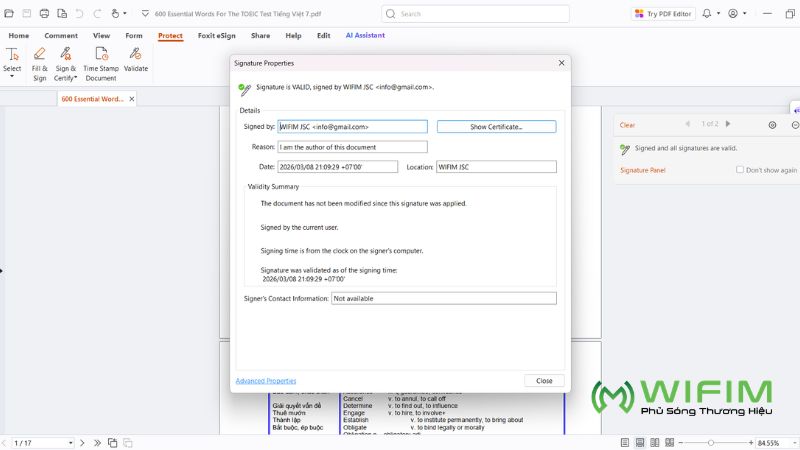Open the Select tool dropdown
800x450 pixels.
pos(12,77)
